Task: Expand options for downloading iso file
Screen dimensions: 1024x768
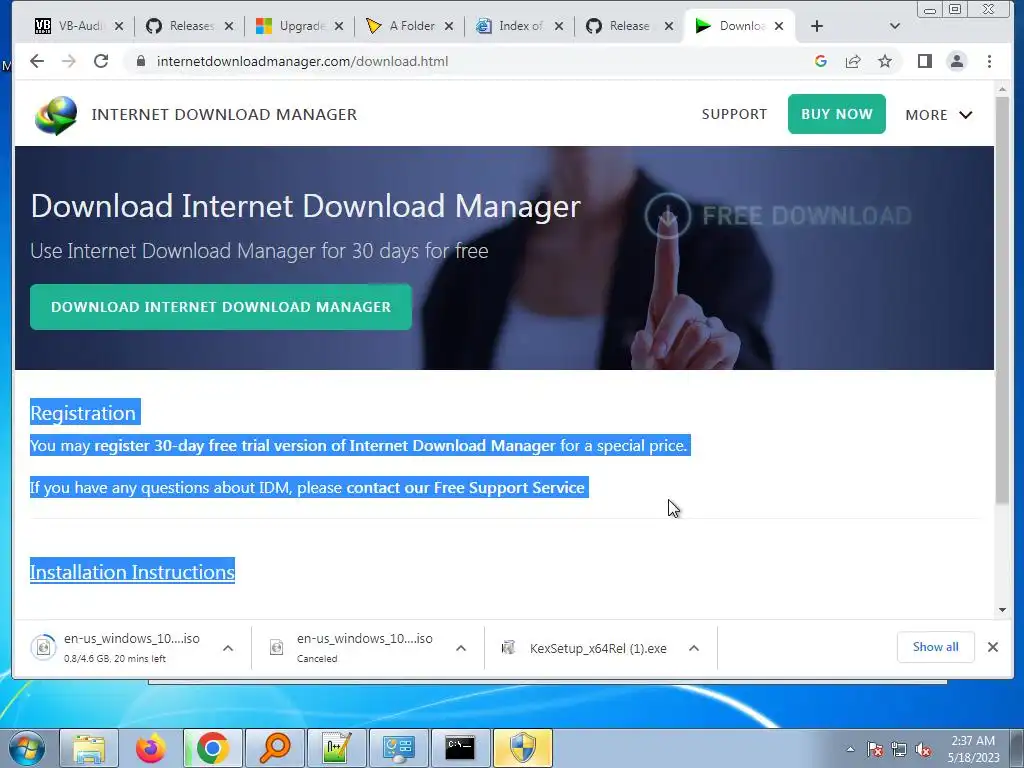Action: pyautogui.click(x=228, y=648)
